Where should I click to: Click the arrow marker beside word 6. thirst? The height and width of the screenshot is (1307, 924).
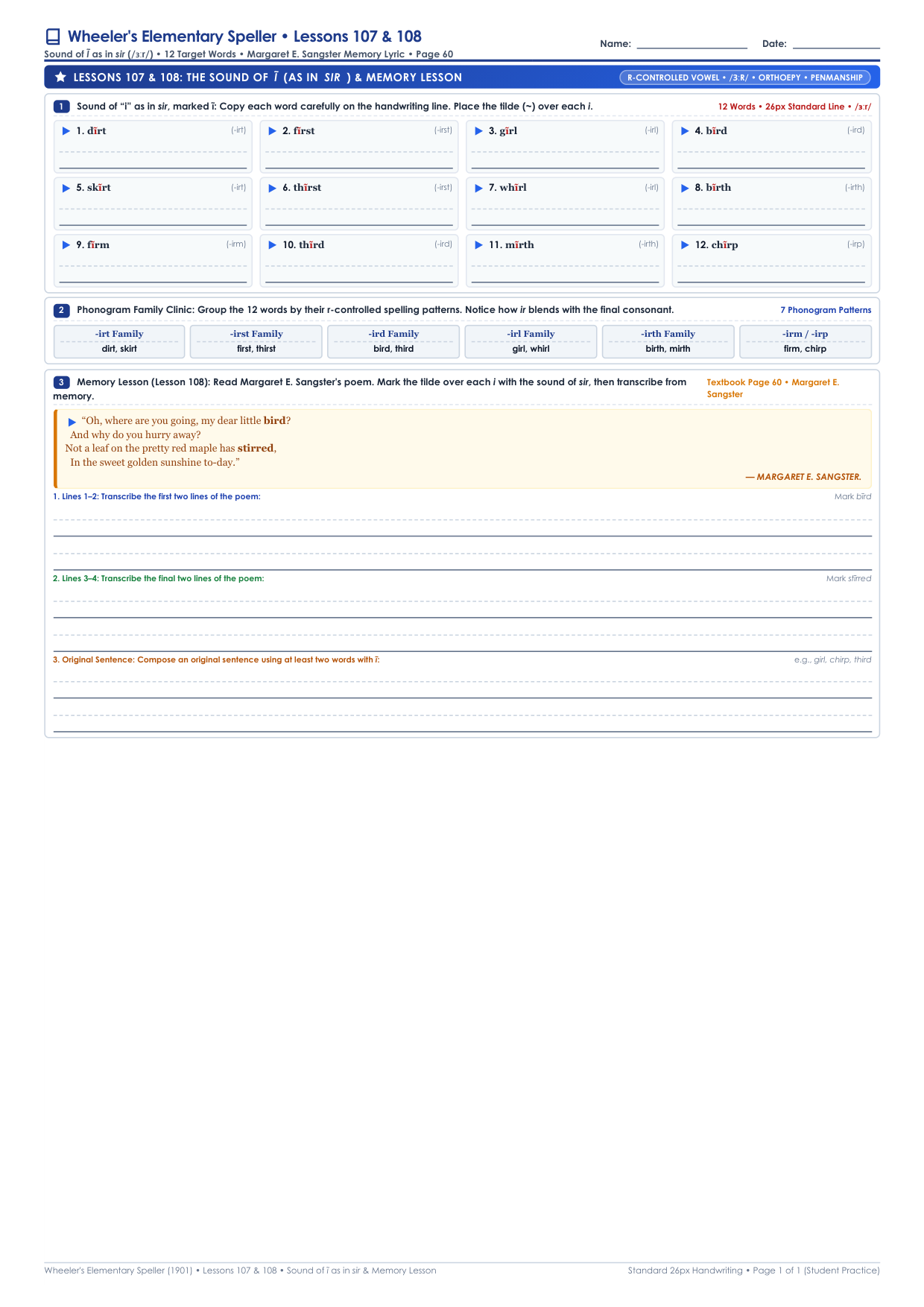coord(273,188)
